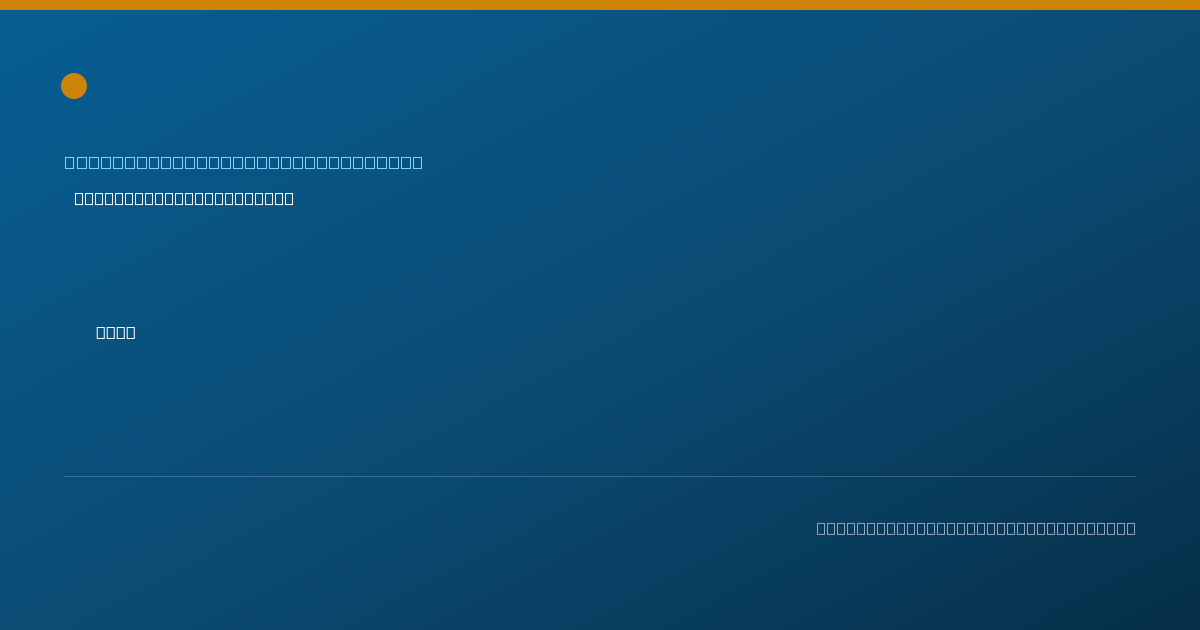Click middle of the white subtitle line

184,199
